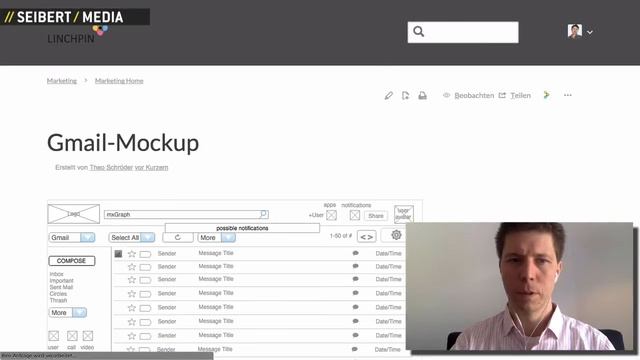Click the < > pager button in mockup
This screenshot has width=640, height=360.
coord(367,237)
